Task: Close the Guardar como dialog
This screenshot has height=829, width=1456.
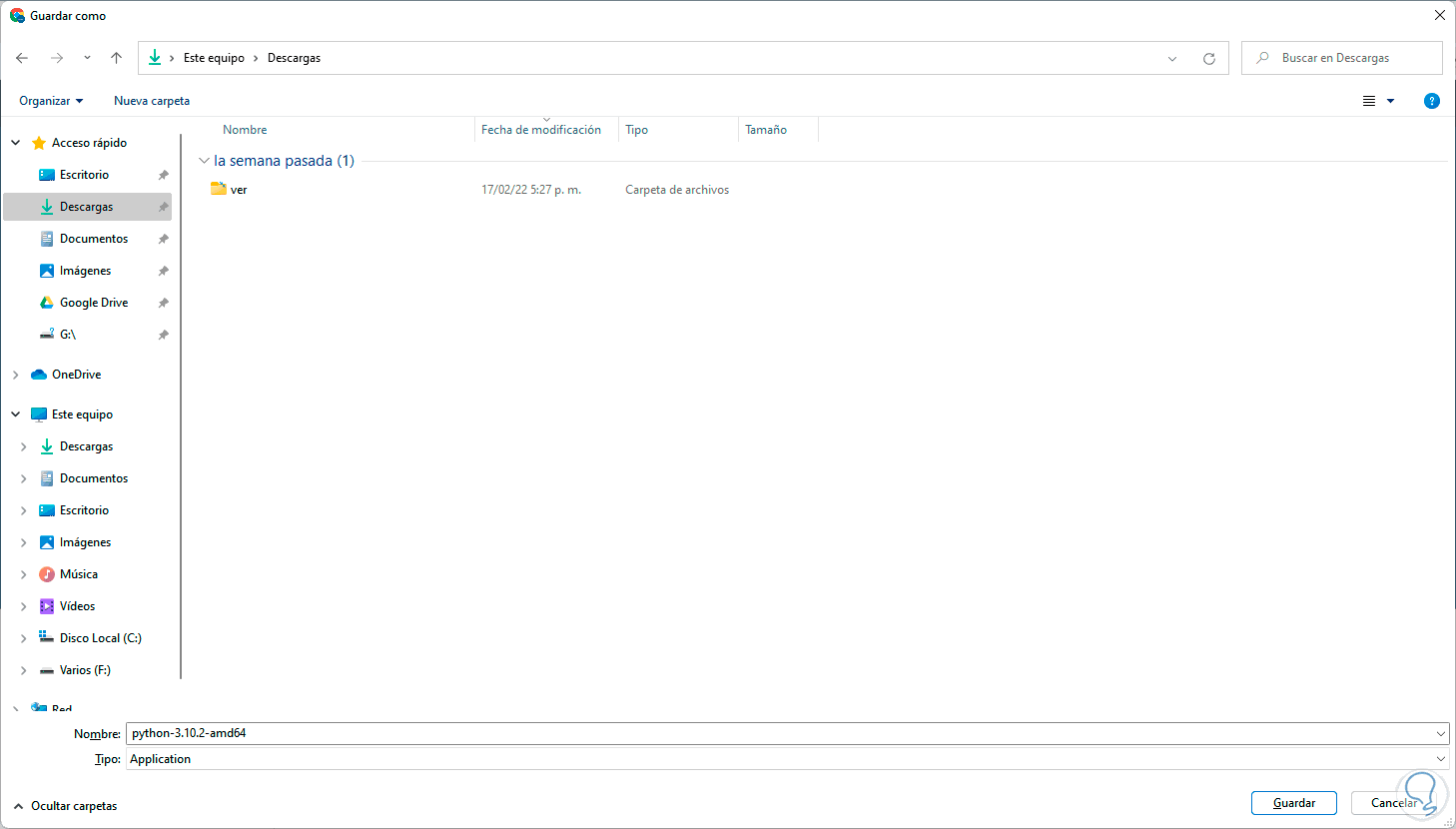Action: click(x=1440, y=16)
